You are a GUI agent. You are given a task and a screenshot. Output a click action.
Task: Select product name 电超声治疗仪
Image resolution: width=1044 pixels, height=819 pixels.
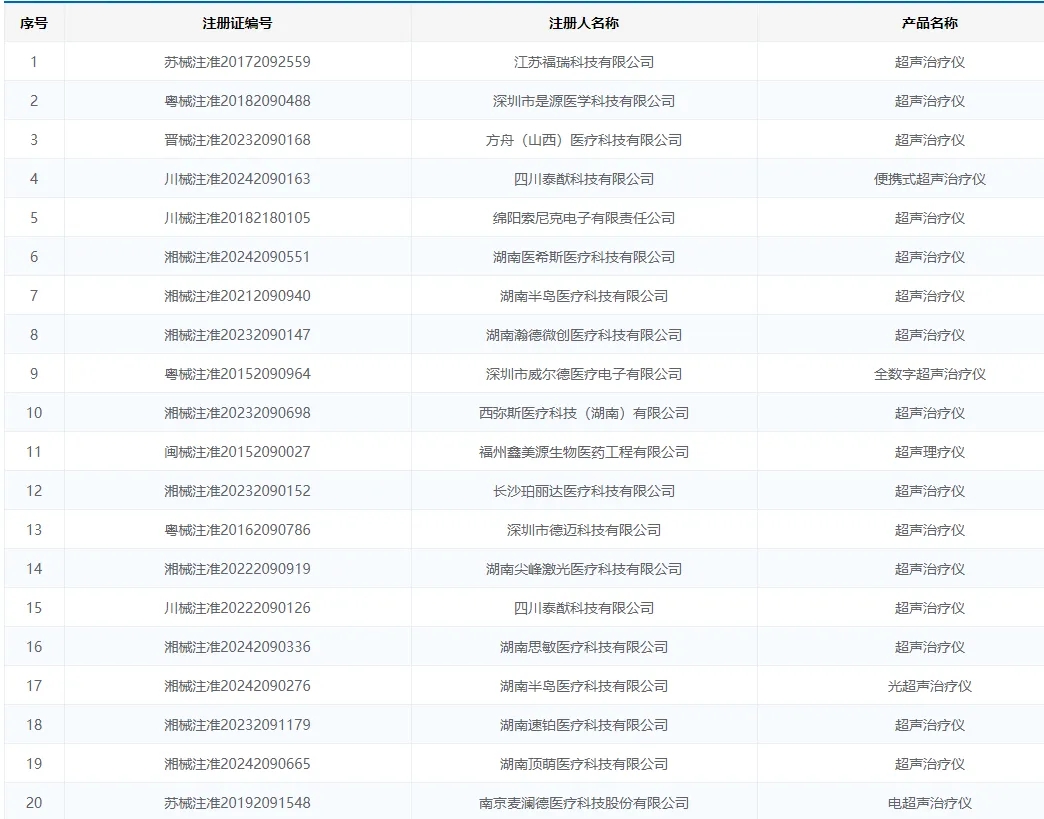tap(930, 803)
